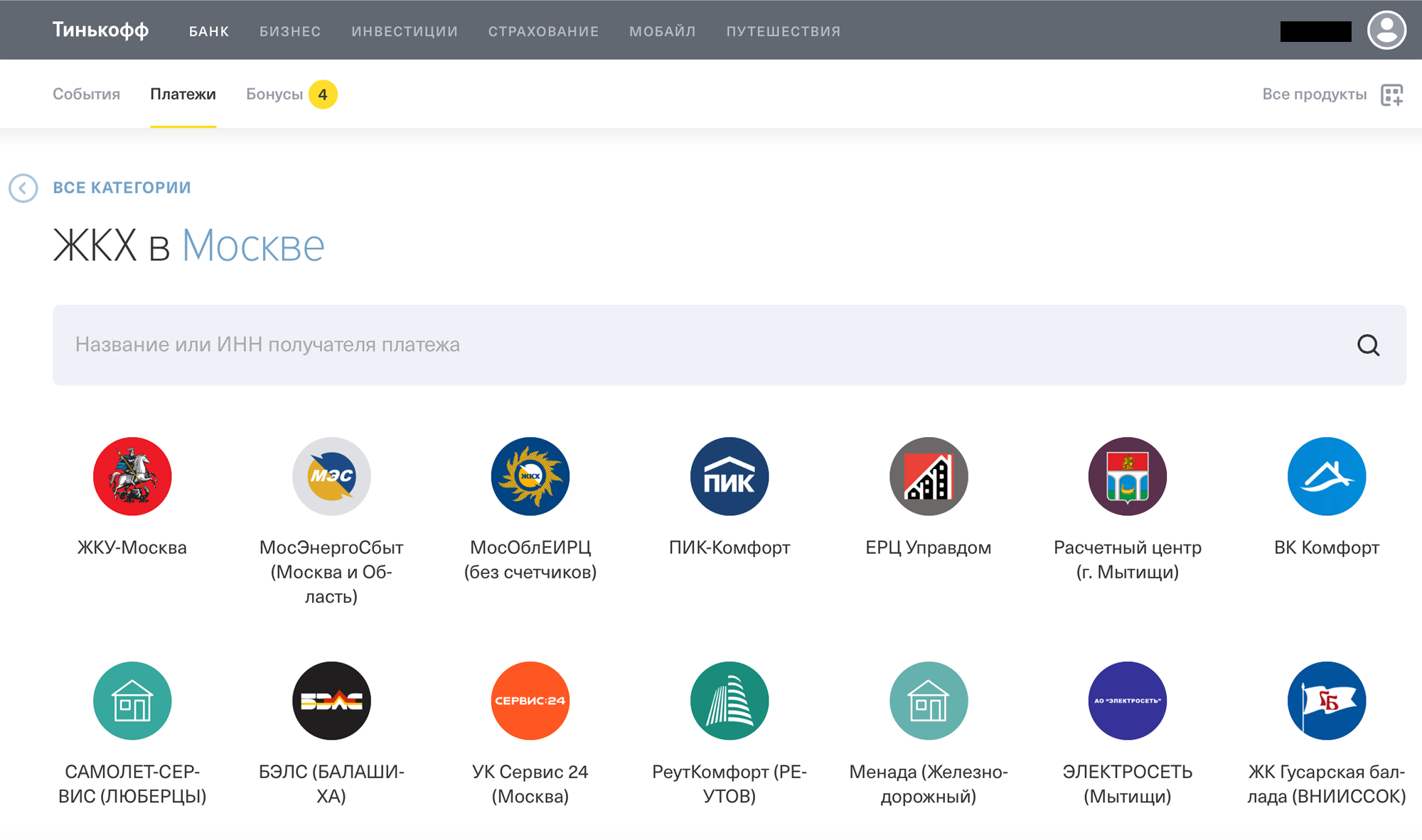Choose the МосОблЕИРЦ sun logo icon
This screenshot has width=1422, height=840.
(530, 476)
